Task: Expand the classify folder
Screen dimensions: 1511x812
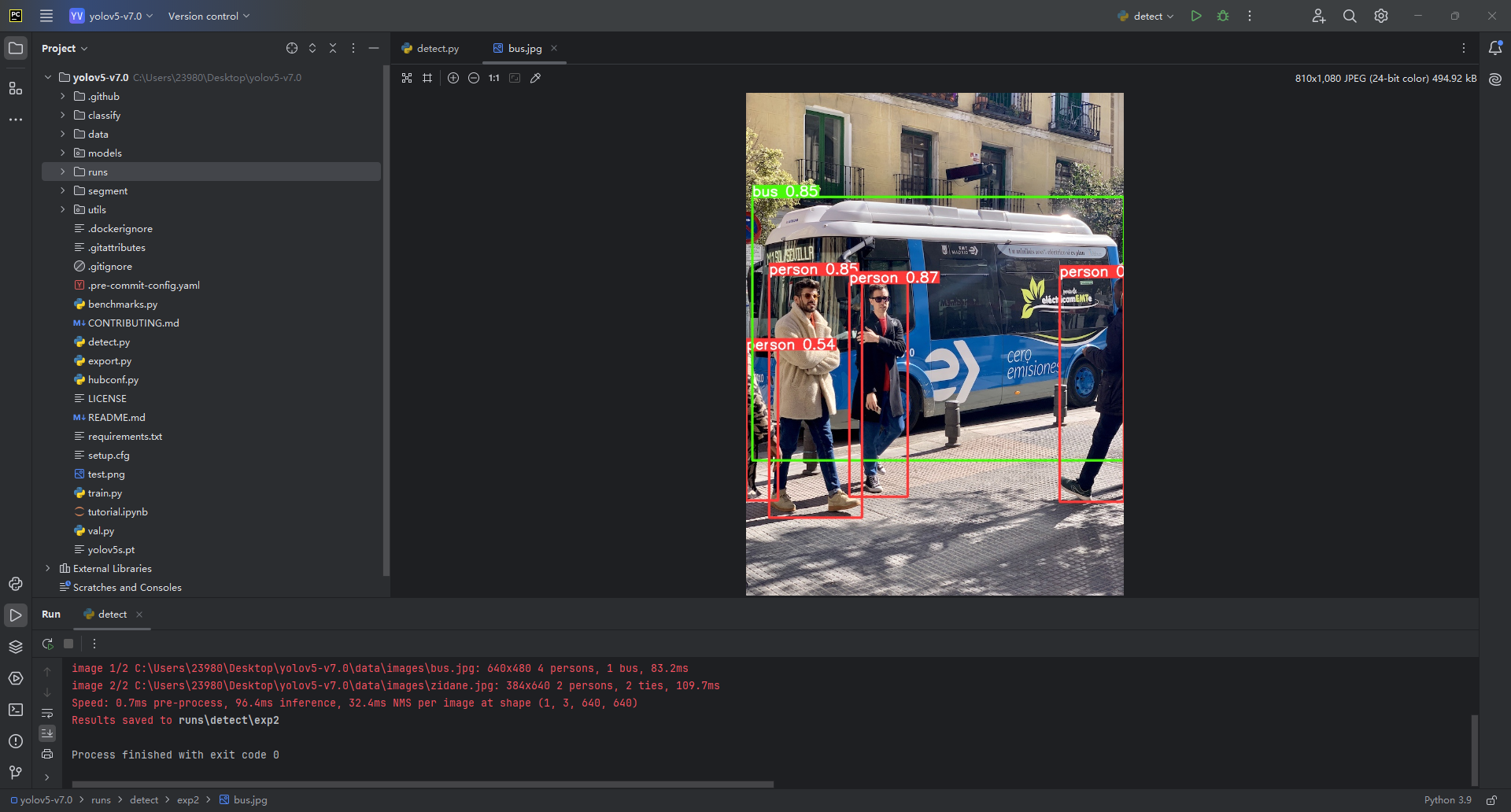Action: (x=63, y=115)
